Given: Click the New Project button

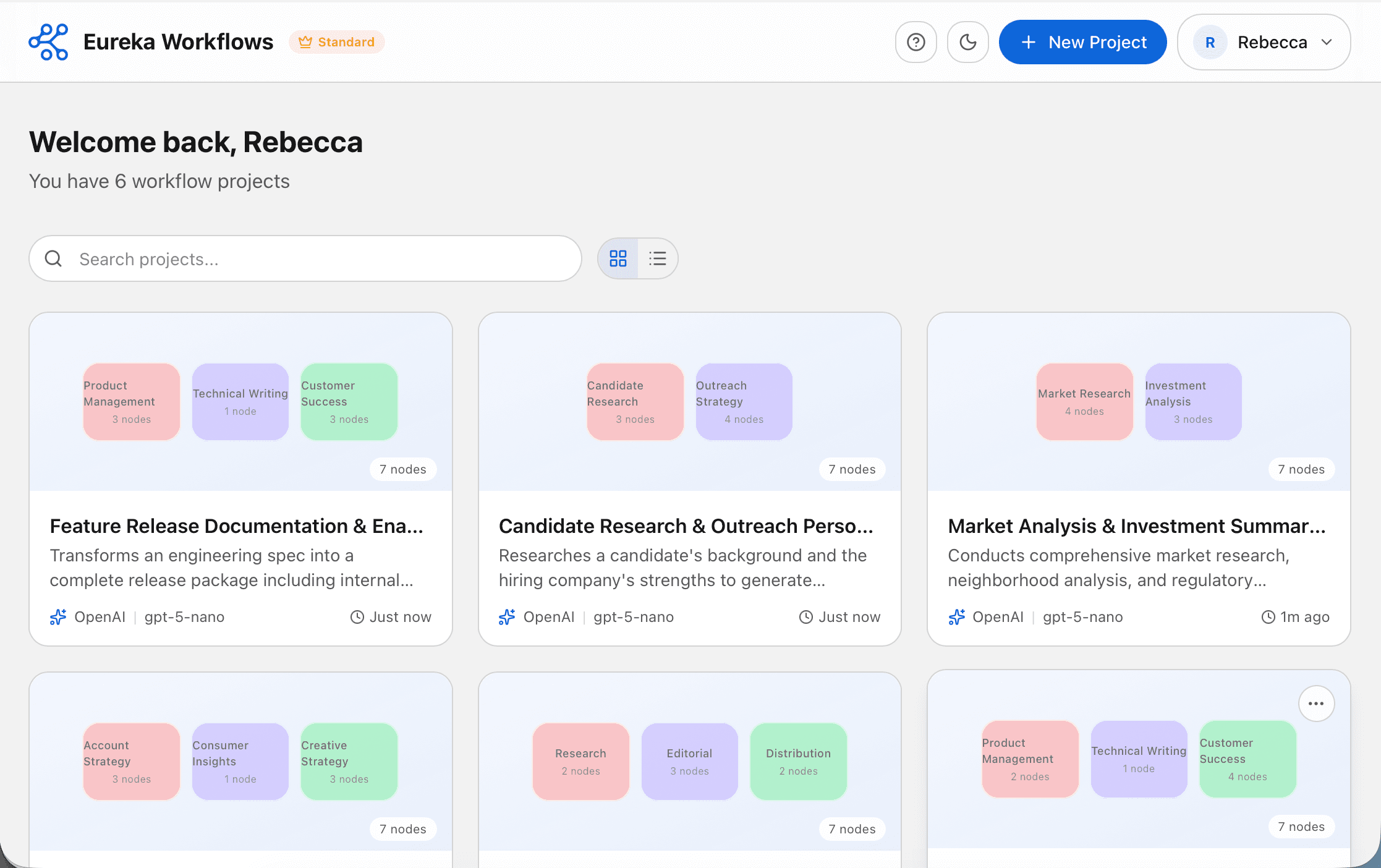Looking at the screenshot, I should click(x=1082, y=42).
